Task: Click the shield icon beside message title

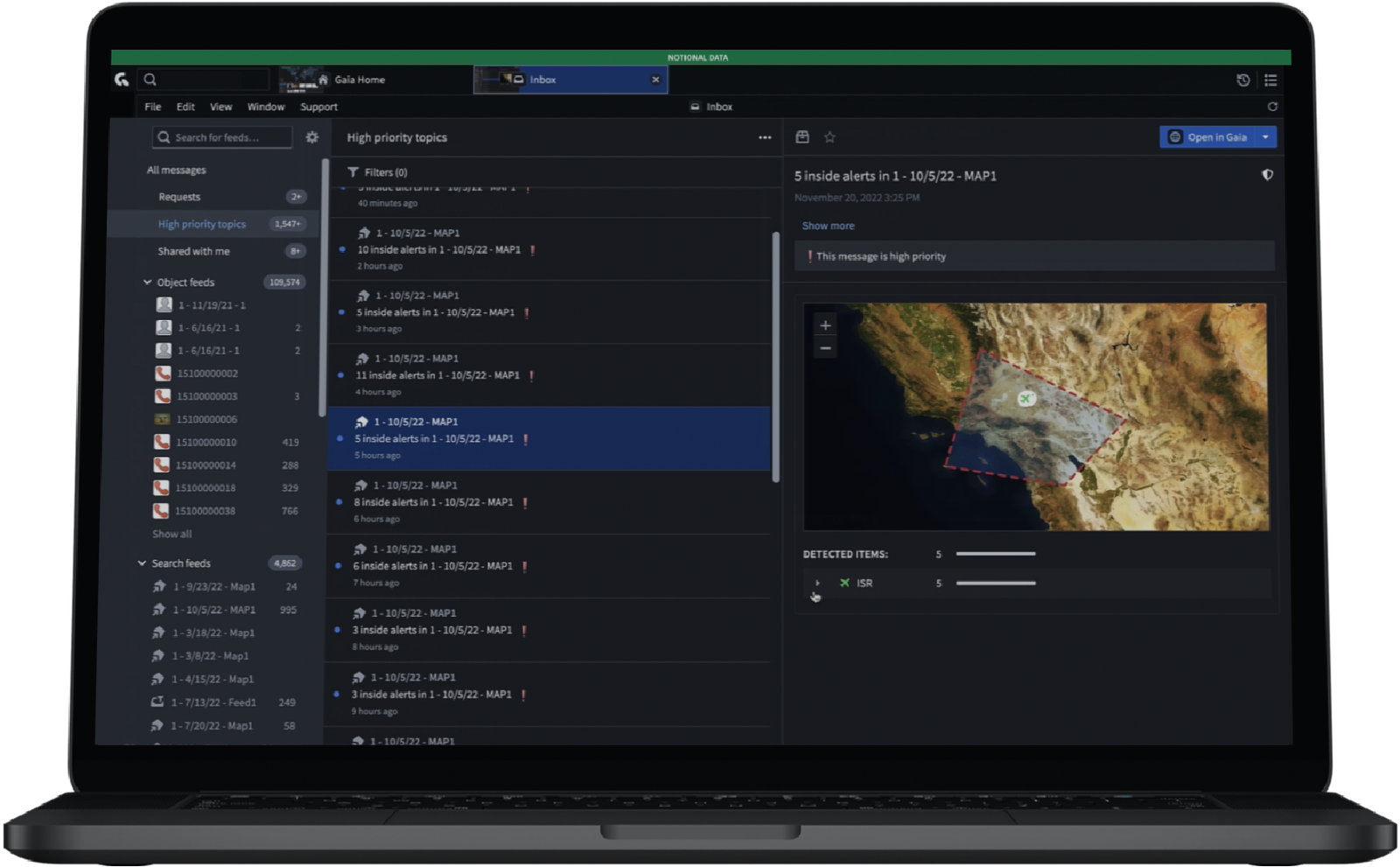Action: pos(1267,175)
